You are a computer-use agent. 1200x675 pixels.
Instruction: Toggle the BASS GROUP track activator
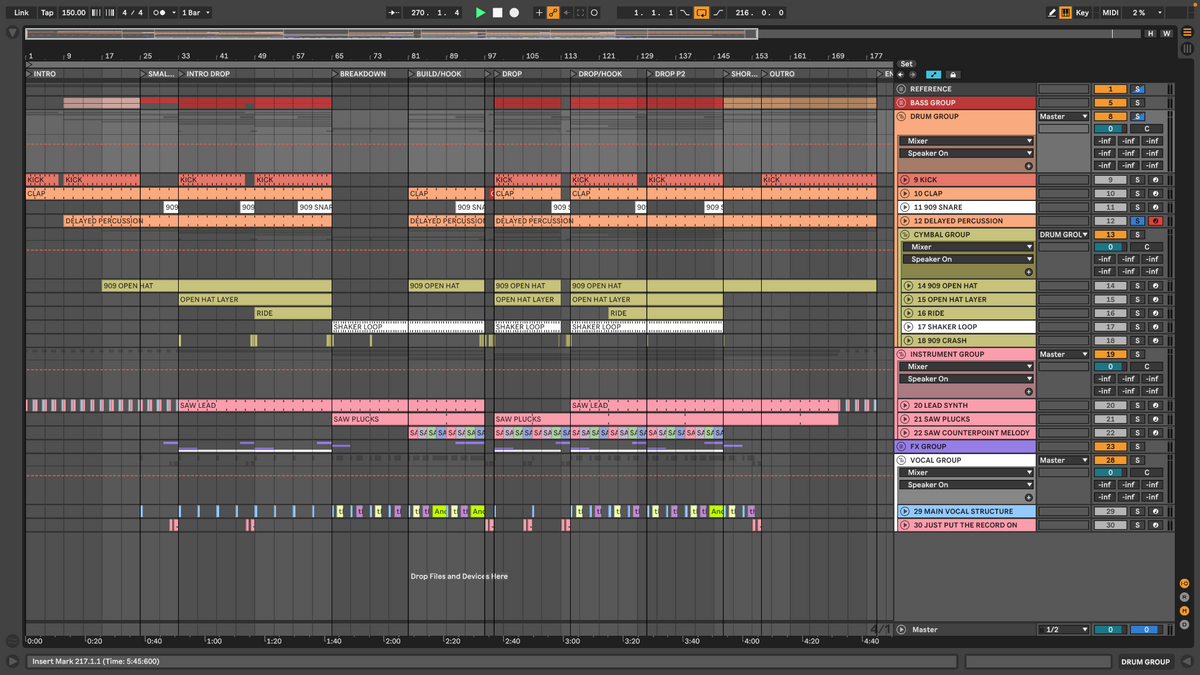[1109, 103]
